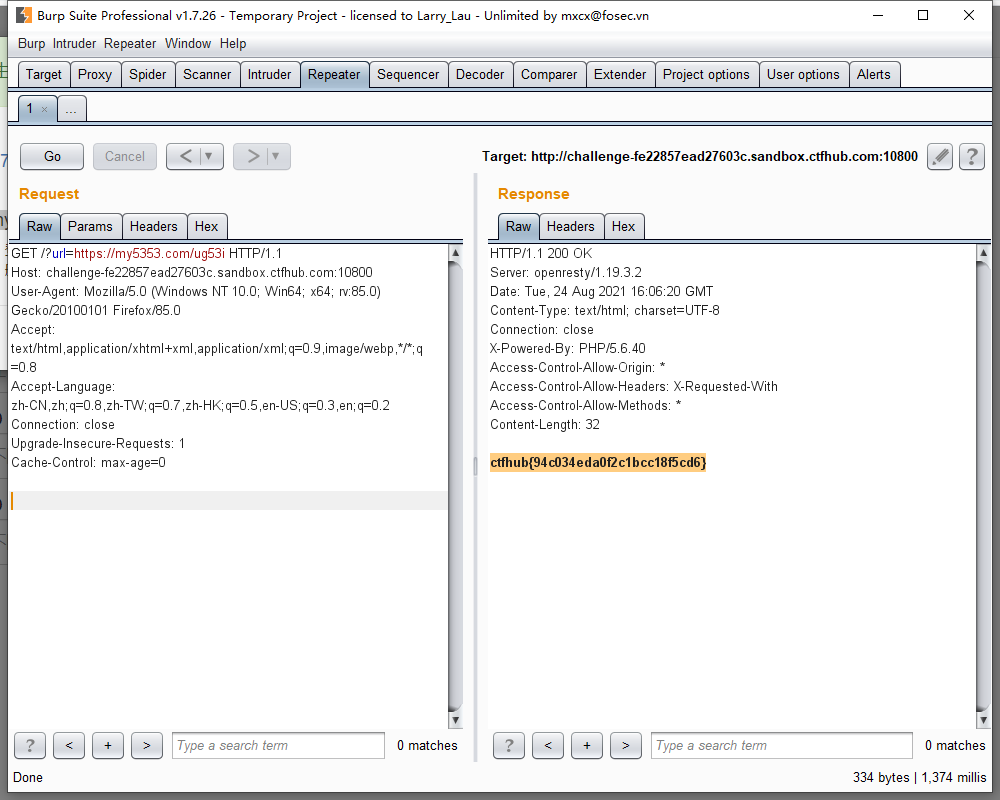Open back history dropdown arrow
The height and width of the screenshot is (800, 1000).
point(209,156)
